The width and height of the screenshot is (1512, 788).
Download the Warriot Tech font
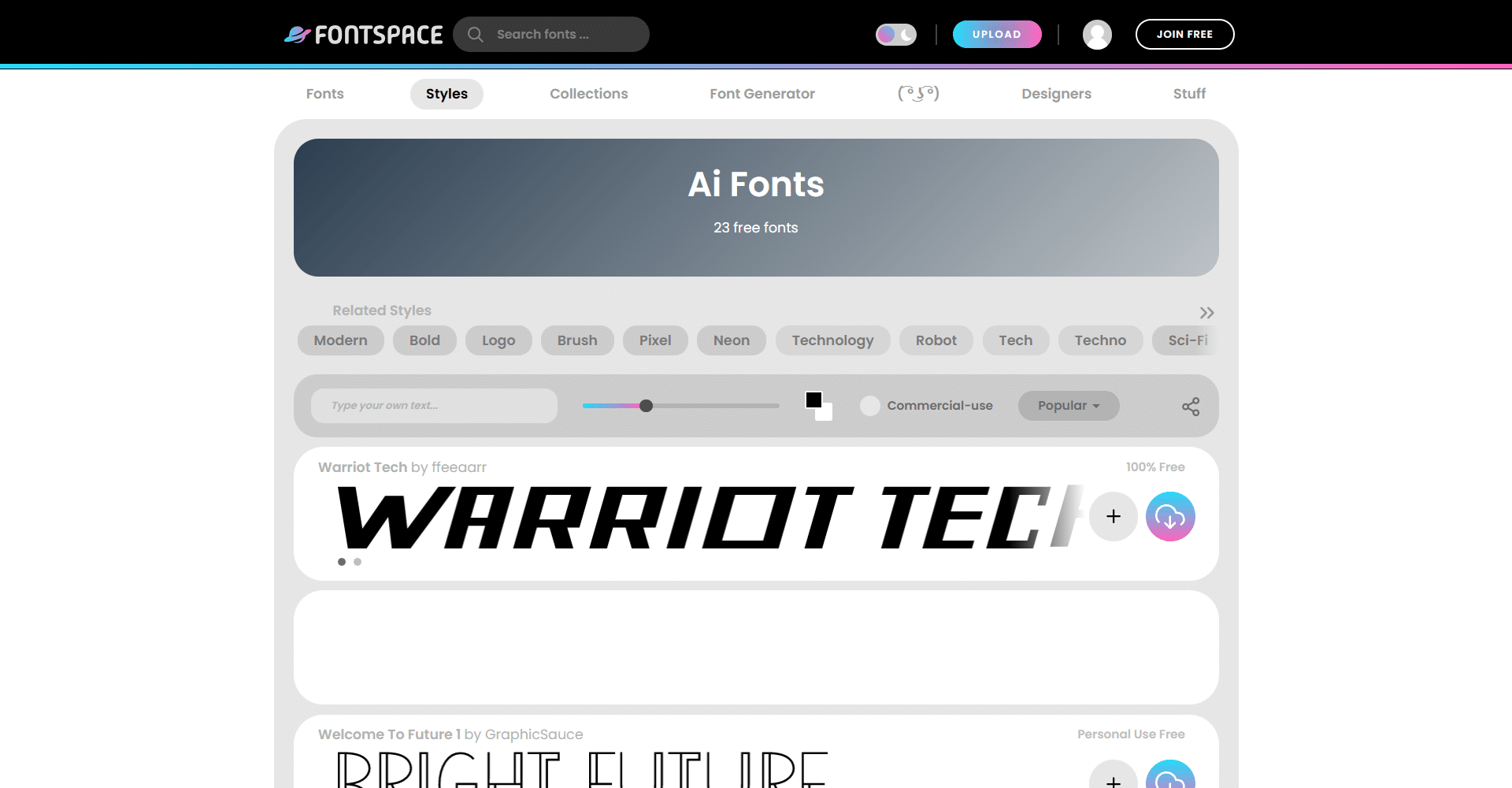(x=1170, y=517)
